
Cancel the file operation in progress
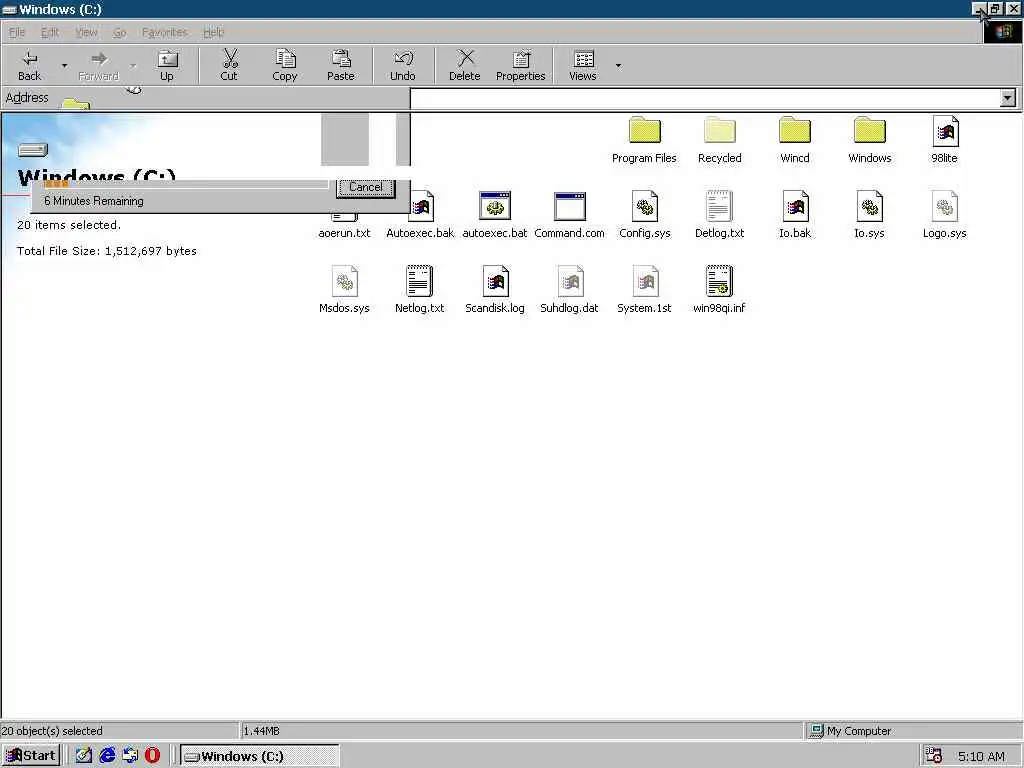point(366,187)
